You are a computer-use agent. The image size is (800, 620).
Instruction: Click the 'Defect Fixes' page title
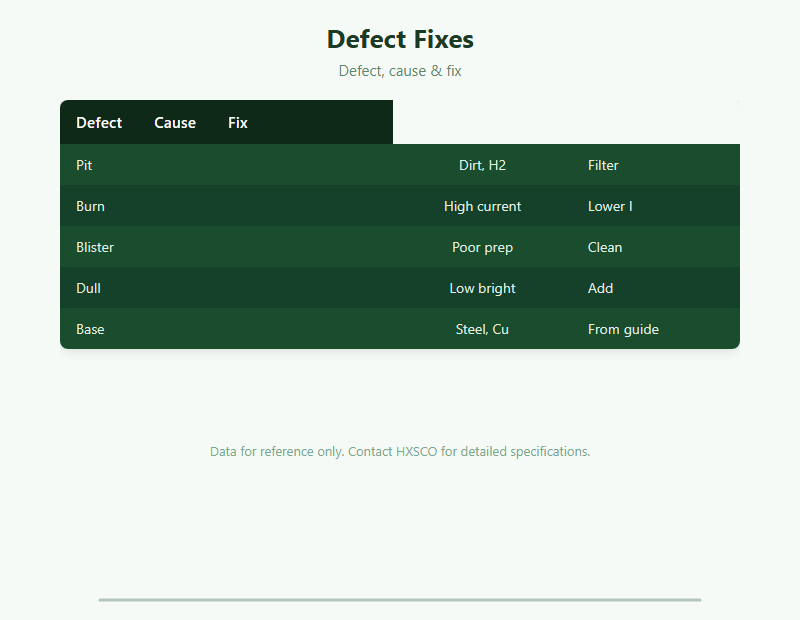pos(400,39)
